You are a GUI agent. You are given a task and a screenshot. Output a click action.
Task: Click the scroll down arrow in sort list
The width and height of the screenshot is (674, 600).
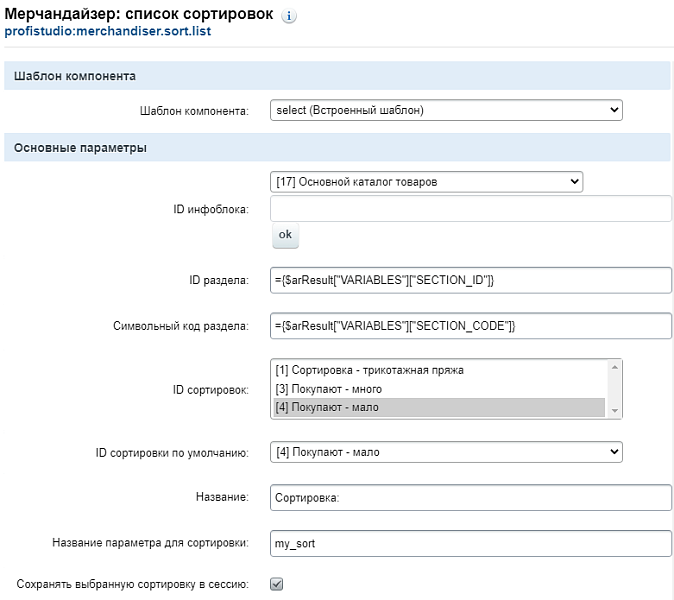(x=615, y=410)
